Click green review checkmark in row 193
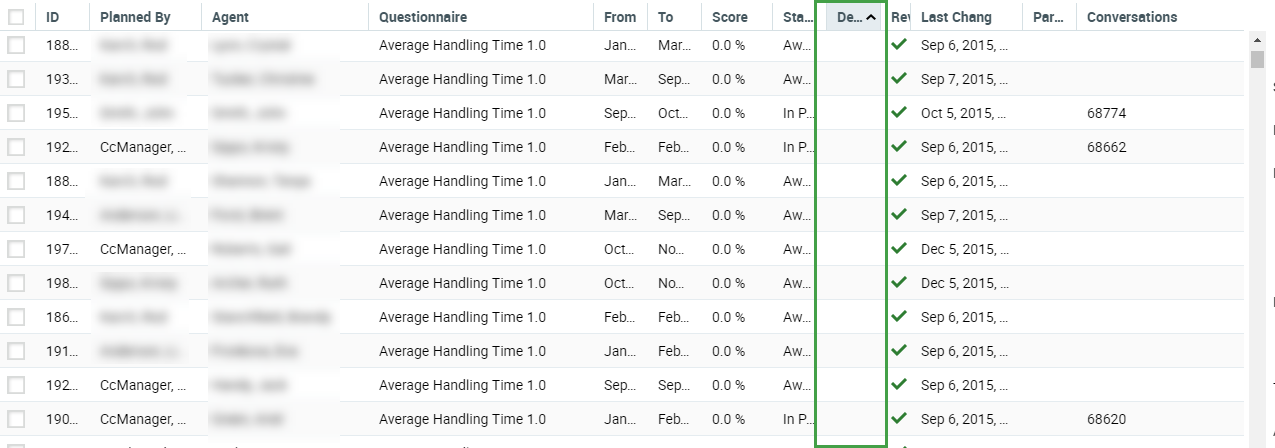Viewport: 1275px width, 448px height. click(x=899, y=78)
